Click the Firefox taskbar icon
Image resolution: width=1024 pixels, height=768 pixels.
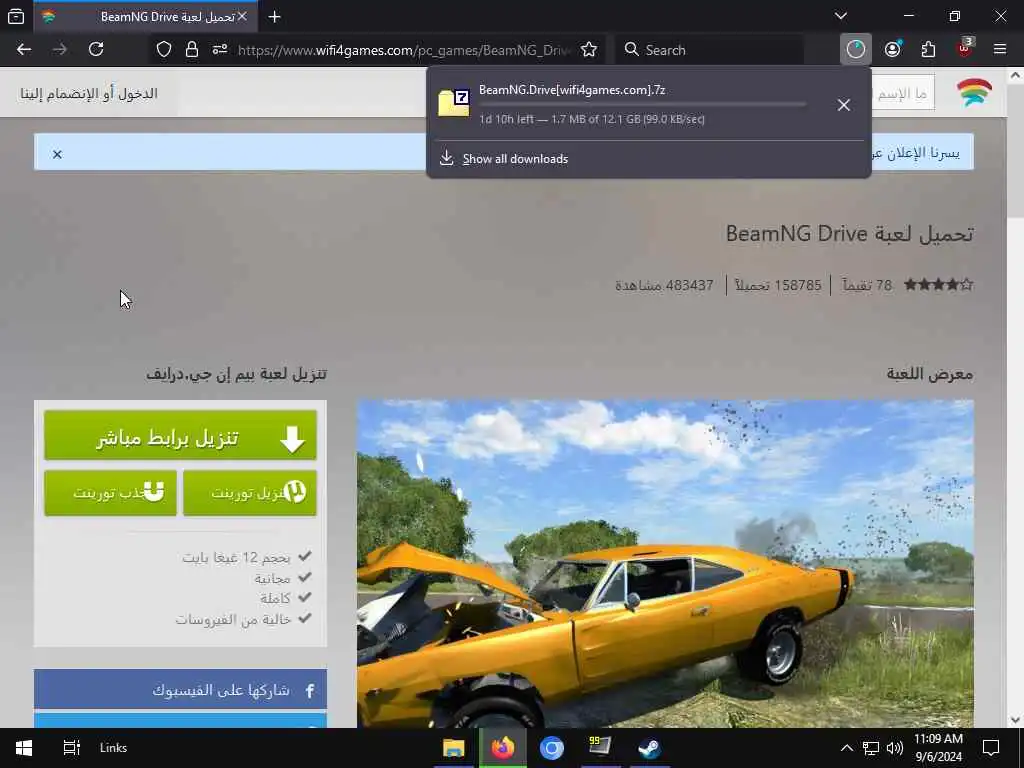(502, 748)
